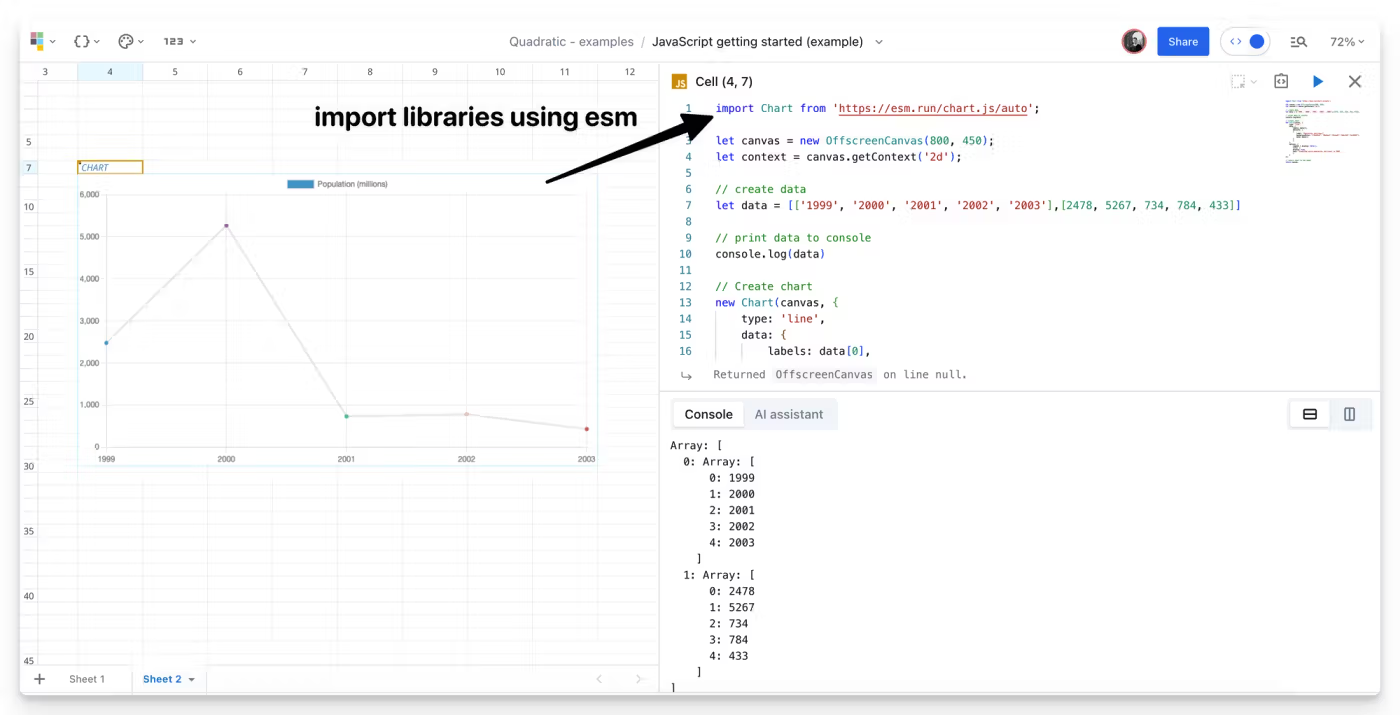Select row header 7
Screen dimensions: 1400x715
pyautogui.click(x=29, y=167)
